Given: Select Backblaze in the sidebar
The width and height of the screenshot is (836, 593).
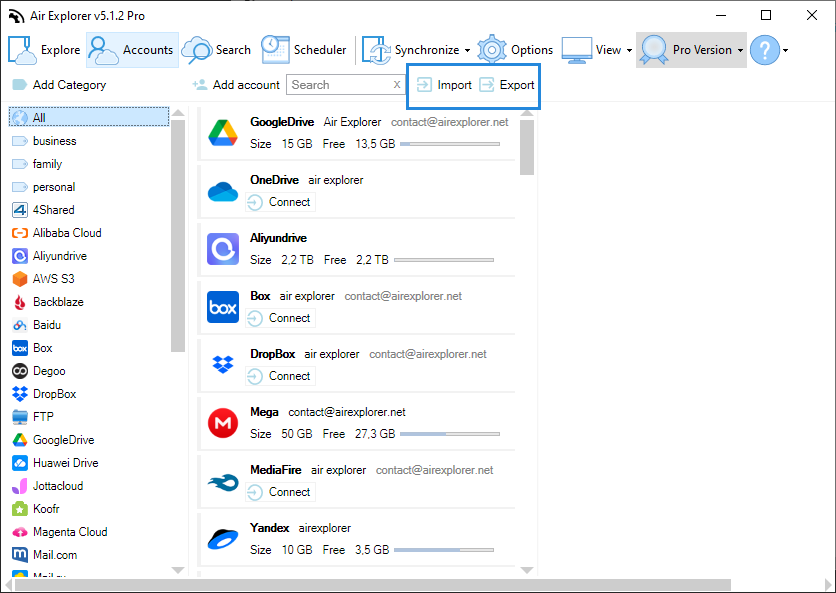Looking at the screenshot, I should [47, 301].
